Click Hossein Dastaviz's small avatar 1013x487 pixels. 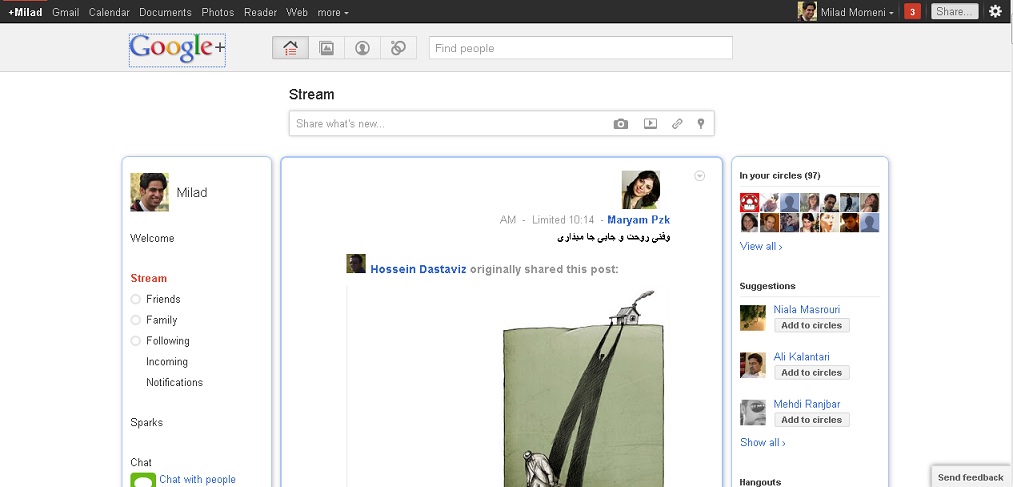click(356, 264)
